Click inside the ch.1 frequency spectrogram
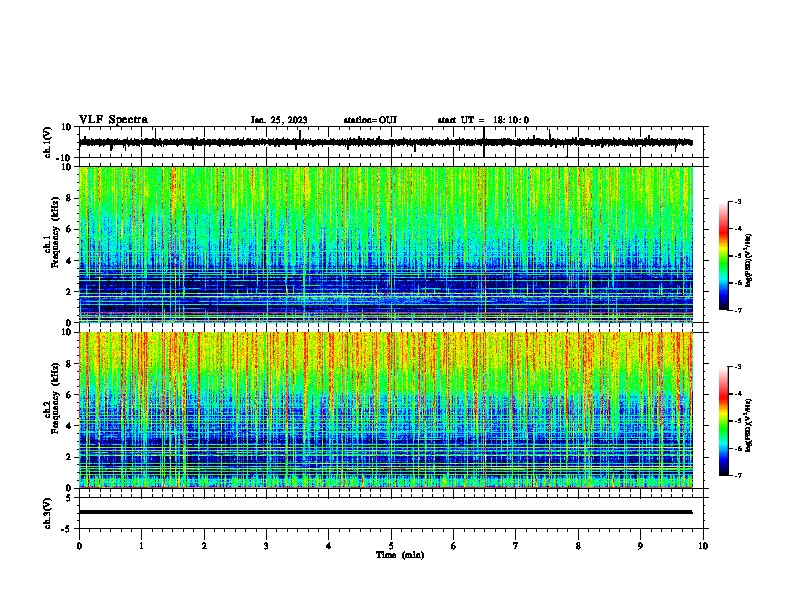792x612 pixels. (x=386, y=244)
